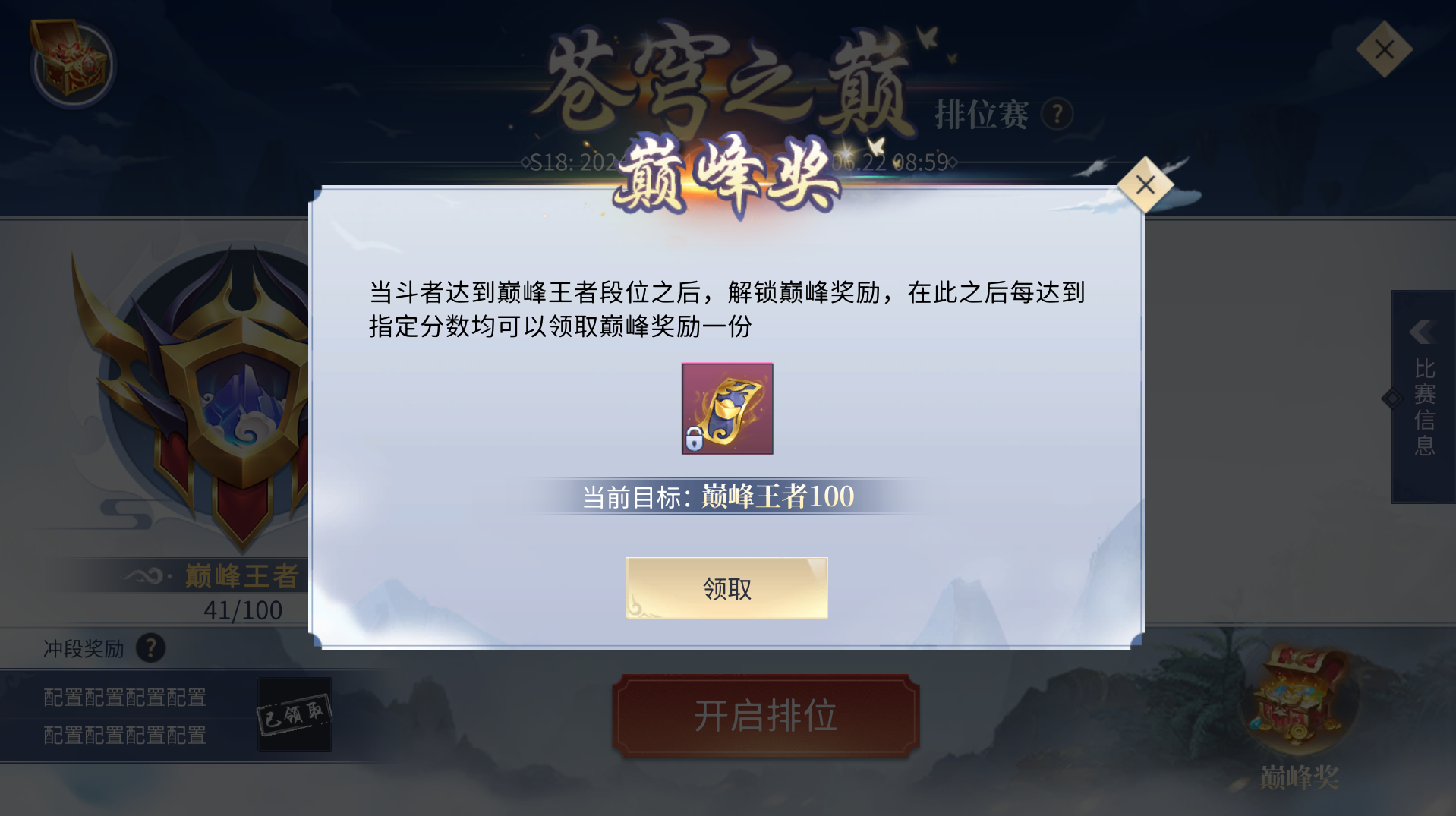
Task: Select second 配置配置配置配置 reward row
Action: tap(125, 736)
